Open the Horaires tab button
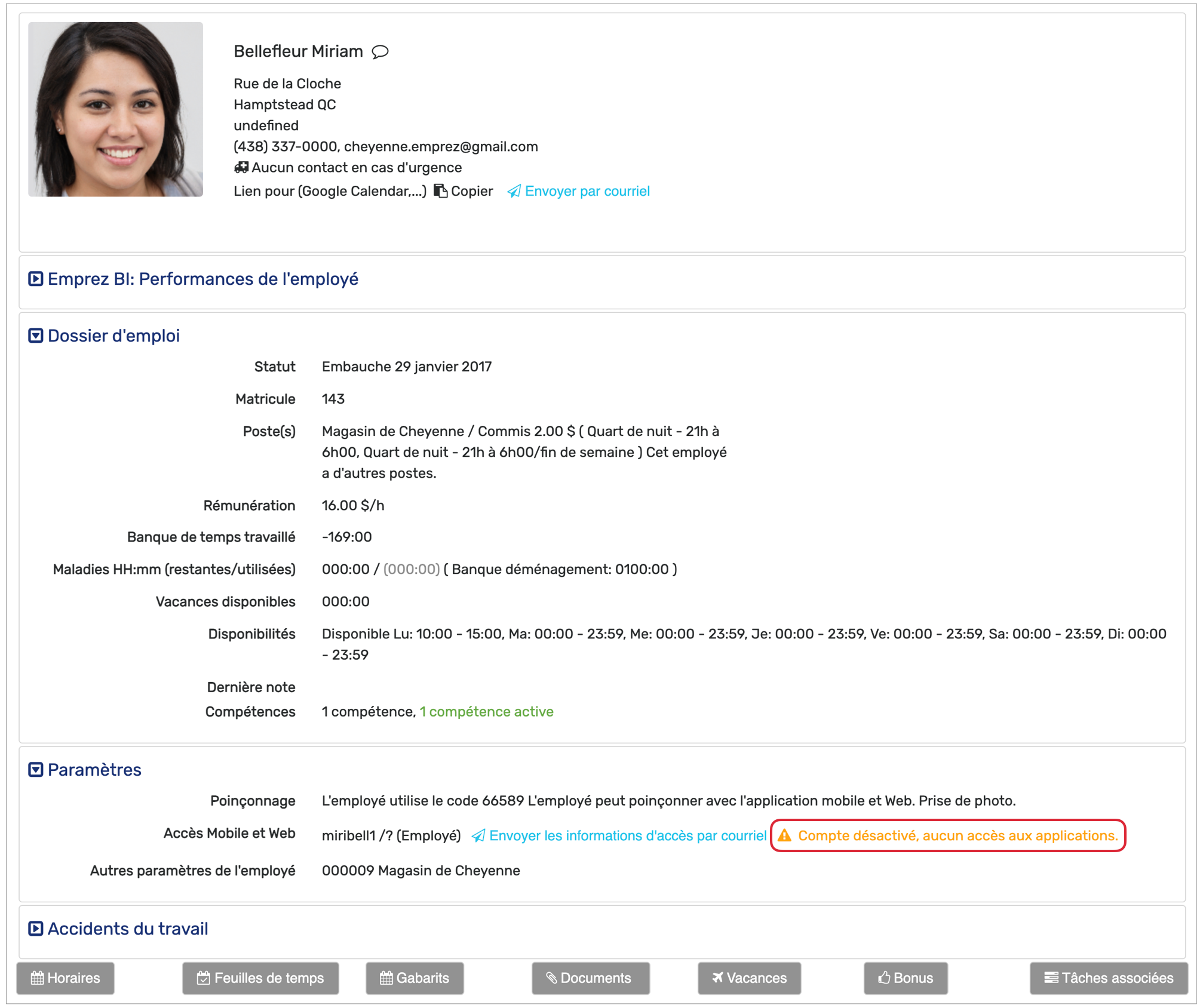 coord(66,978)
